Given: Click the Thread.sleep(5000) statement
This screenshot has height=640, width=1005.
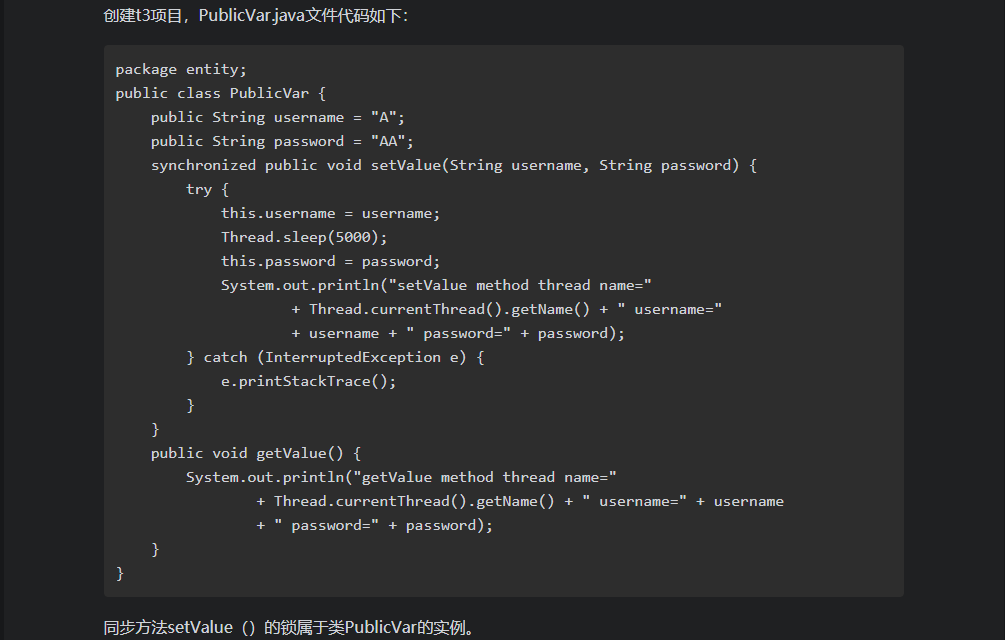Looking at the screenshot, I should (x=304, y=238).
